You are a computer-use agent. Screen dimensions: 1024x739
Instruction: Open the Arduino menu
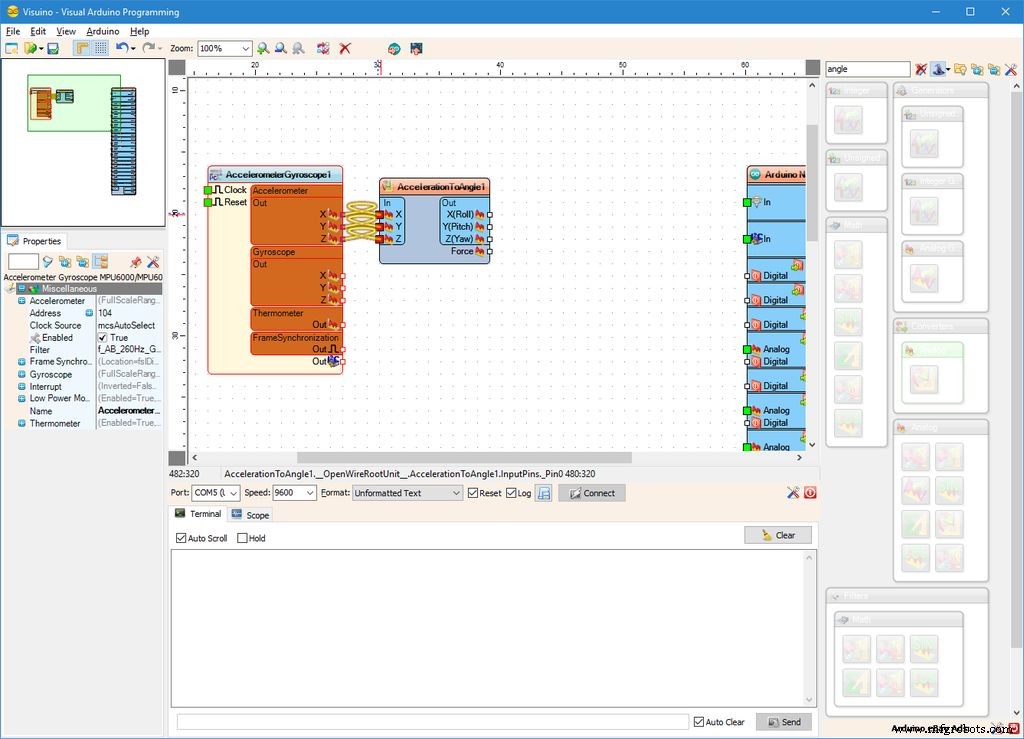tap(102, 31)
